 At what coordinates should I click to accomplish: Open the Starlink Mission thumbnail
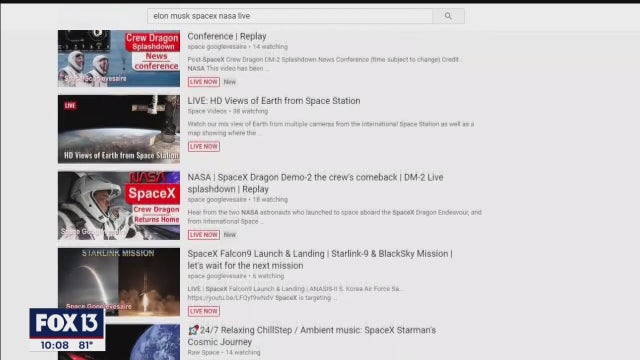tap(119, 282)
